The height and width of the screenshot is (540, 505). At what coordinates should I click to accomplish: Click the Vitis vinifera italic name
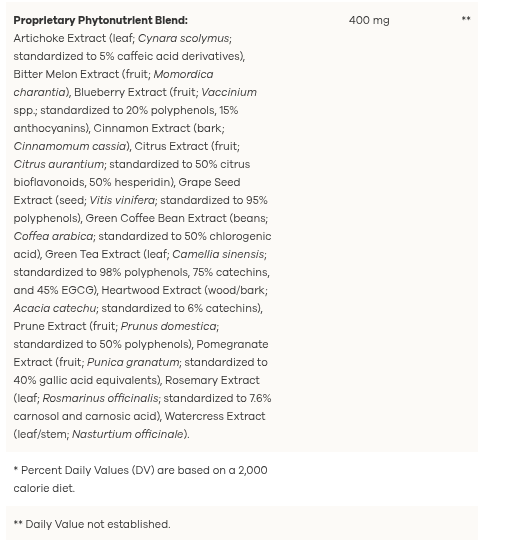122,200
